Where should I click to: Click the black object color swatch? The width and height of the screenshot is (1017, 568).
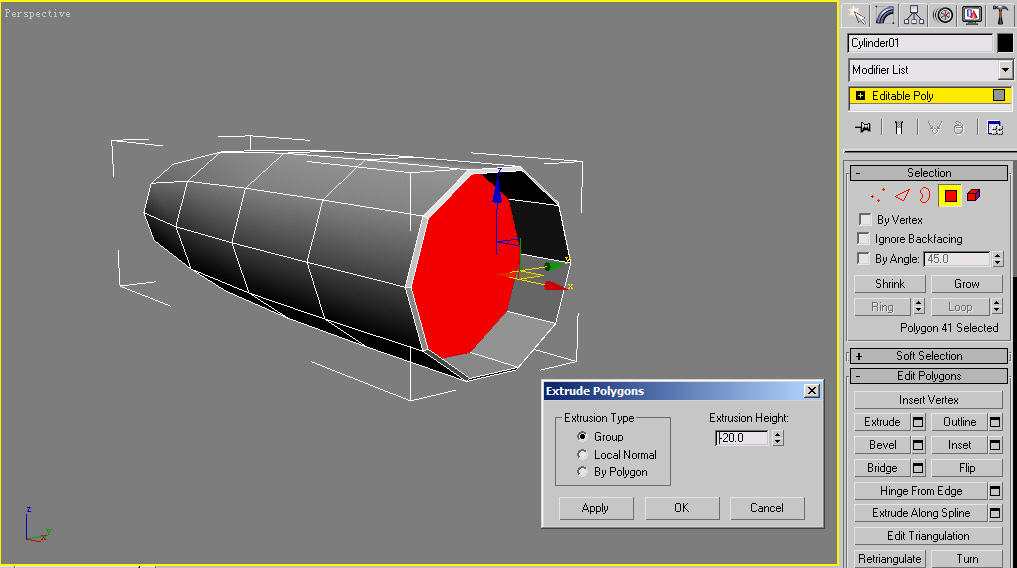coord(1005,43)
